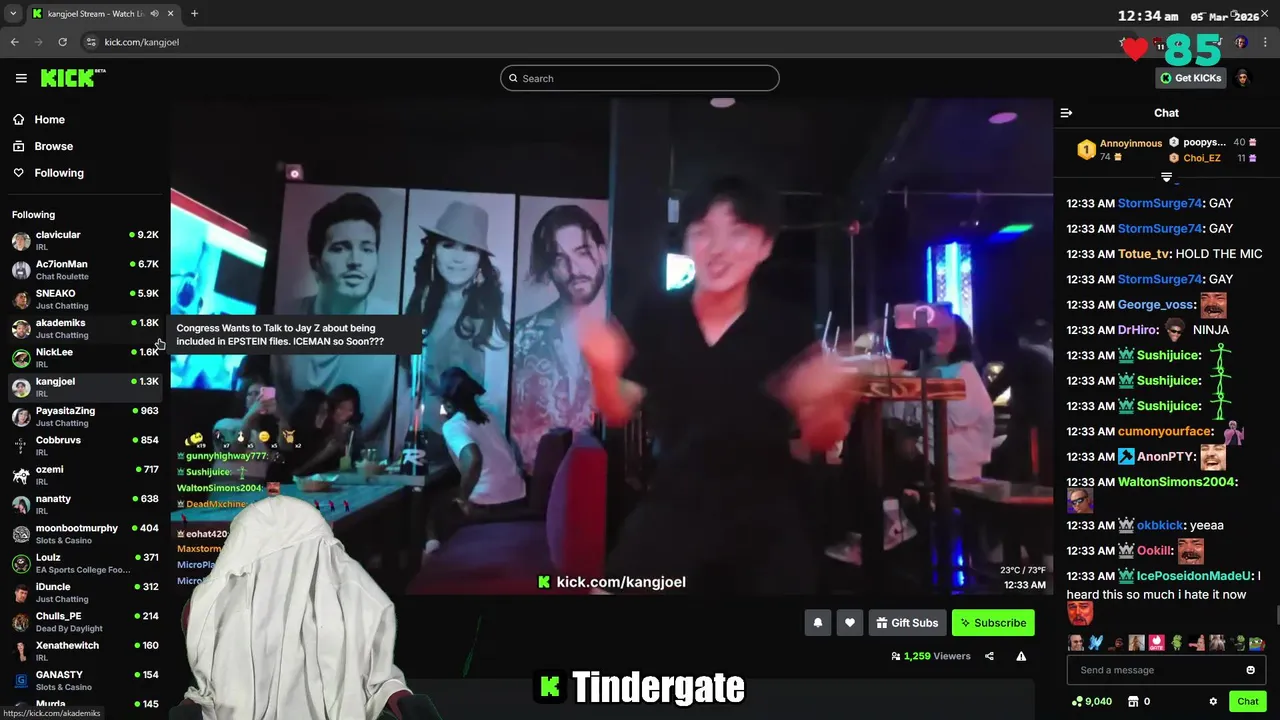Viewport: 1280px width, 720px height.
Task: Select kangjoel channel in Following list
Action: tap(85, 387)
